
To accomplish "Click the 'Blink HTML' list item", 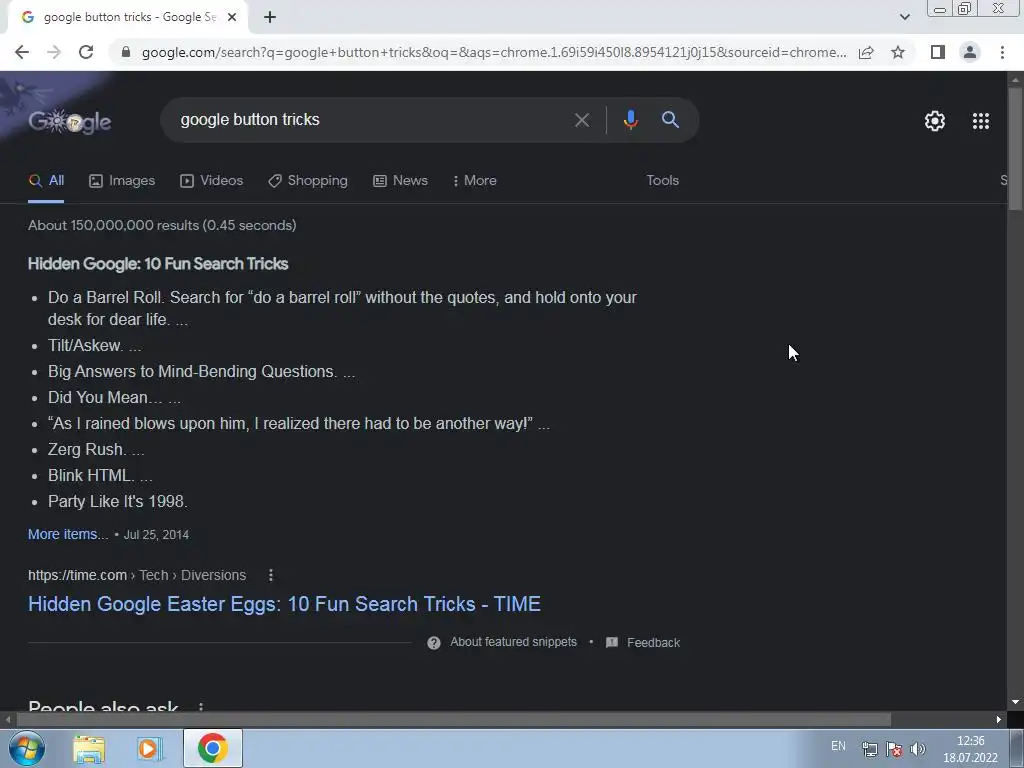I will 100,475.
